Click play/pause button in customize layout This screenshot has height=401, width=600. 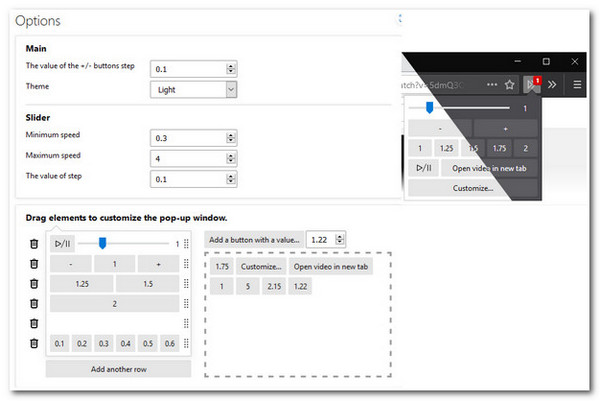(62, 244)
